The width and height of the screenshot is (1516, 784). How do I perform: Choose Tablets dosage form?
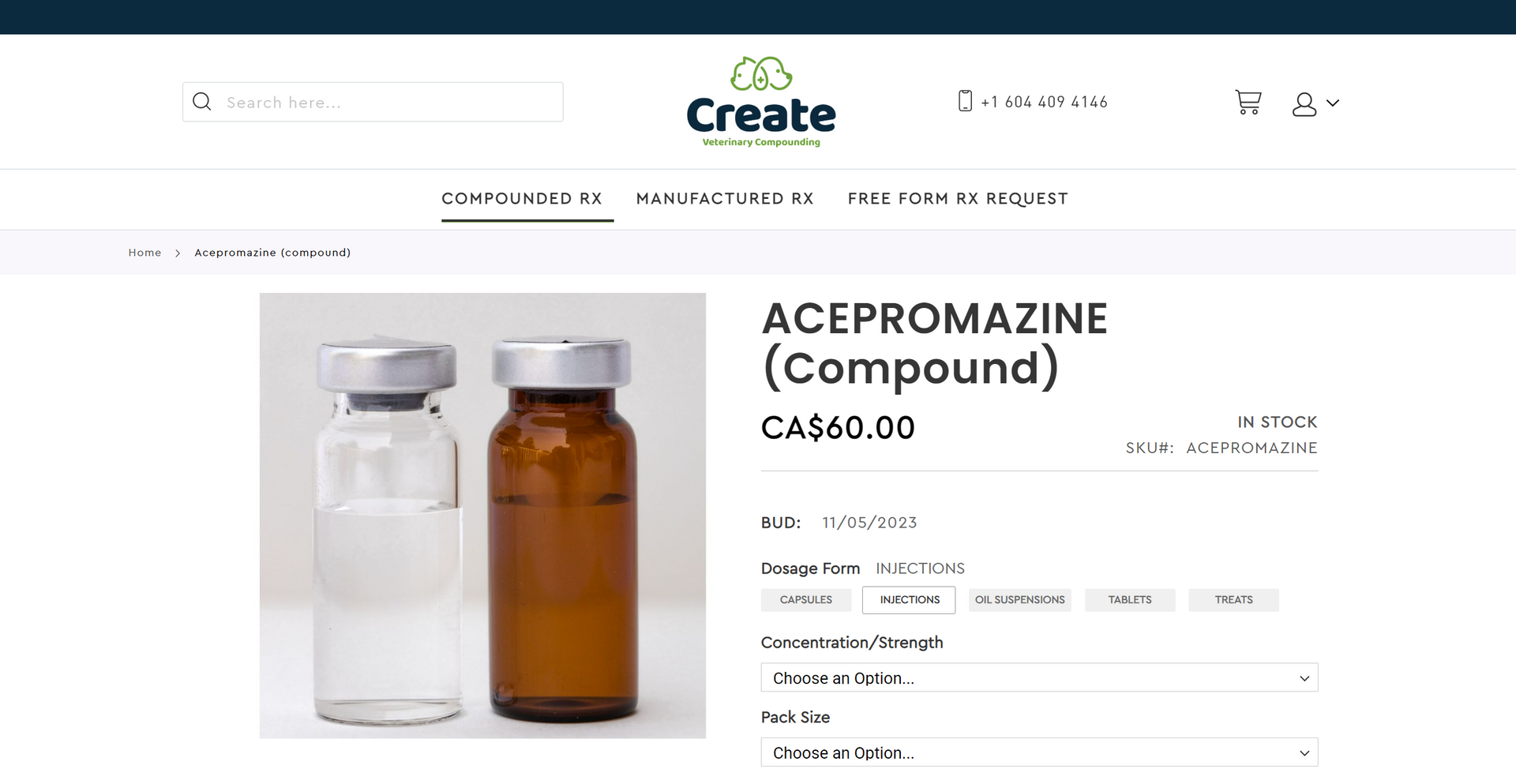point(1130,600)
